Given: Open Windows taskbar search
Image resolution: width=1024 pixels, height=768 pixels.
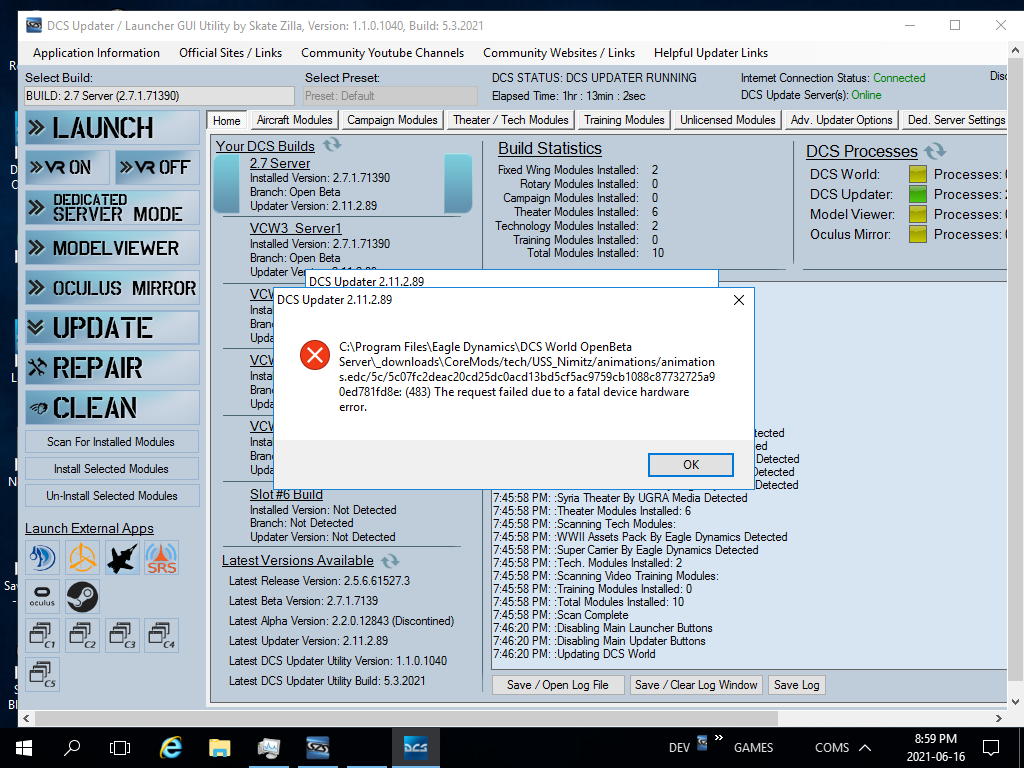Looking at the screenshot, I should point(72,748).
